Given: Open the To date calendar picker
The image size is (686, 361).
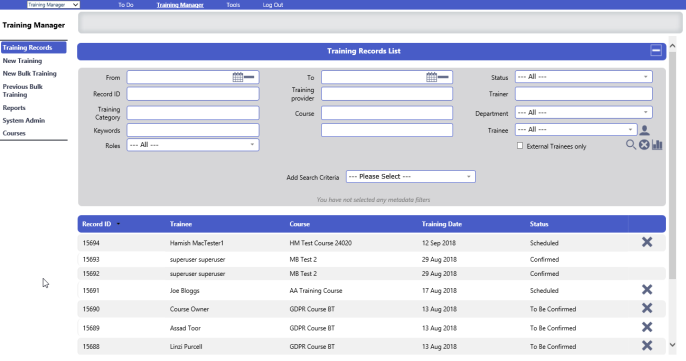Looking at the screenshot, I should tap(431, 77).
